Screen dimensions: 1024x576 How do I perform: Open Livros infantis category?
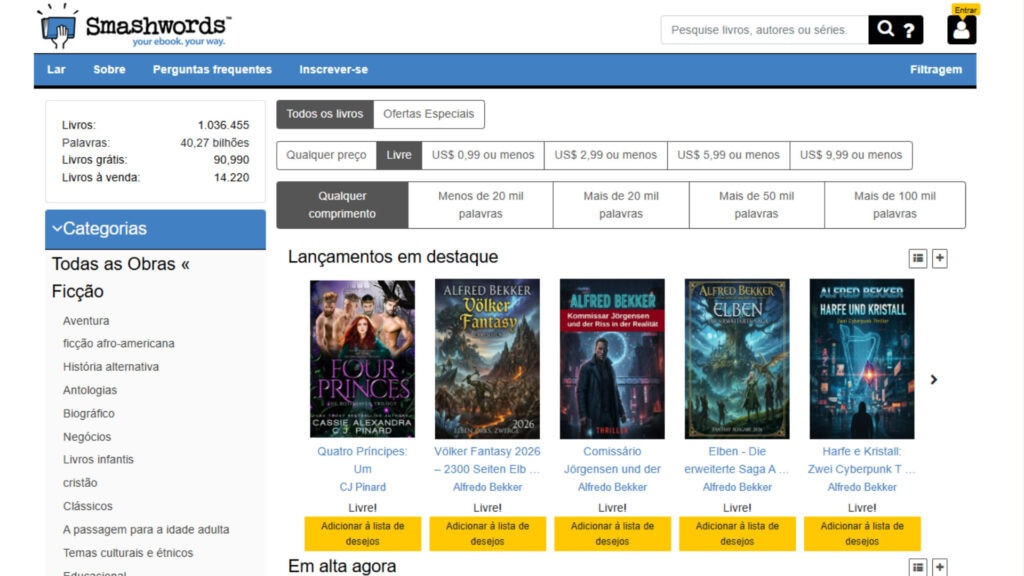pos(98,460)
